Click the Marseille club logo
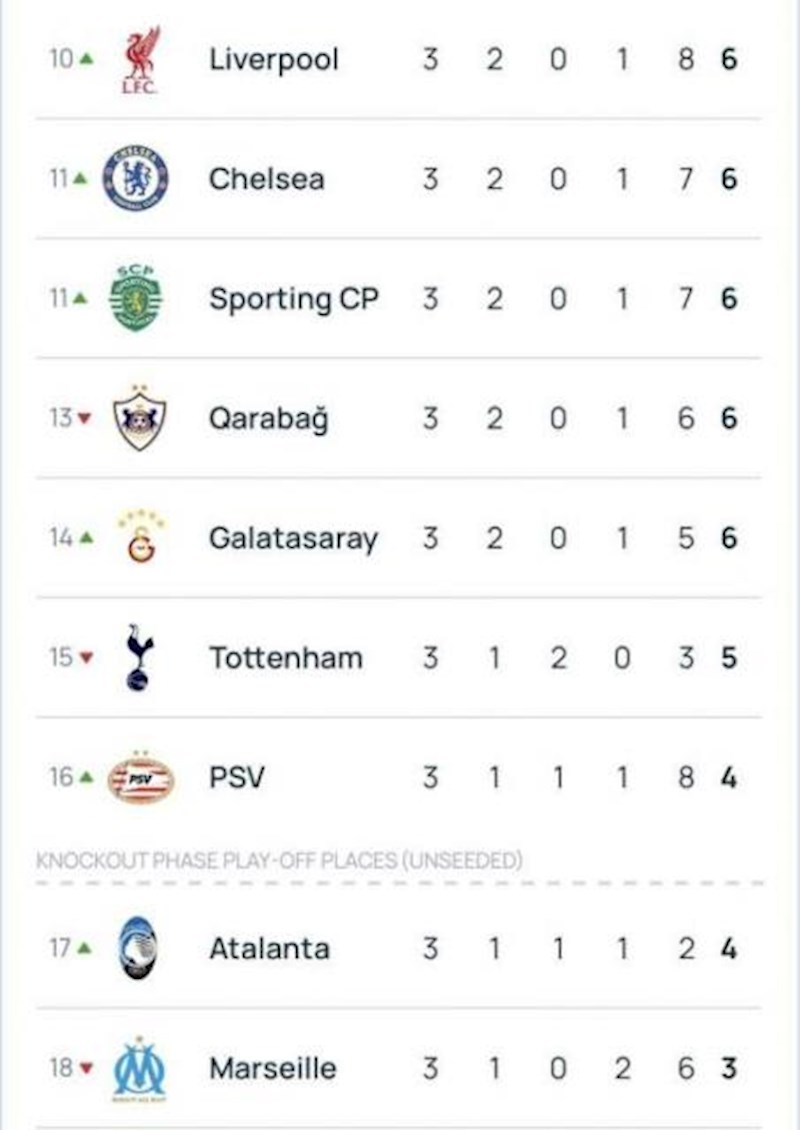The image size is (800, 1130). 139,1068
